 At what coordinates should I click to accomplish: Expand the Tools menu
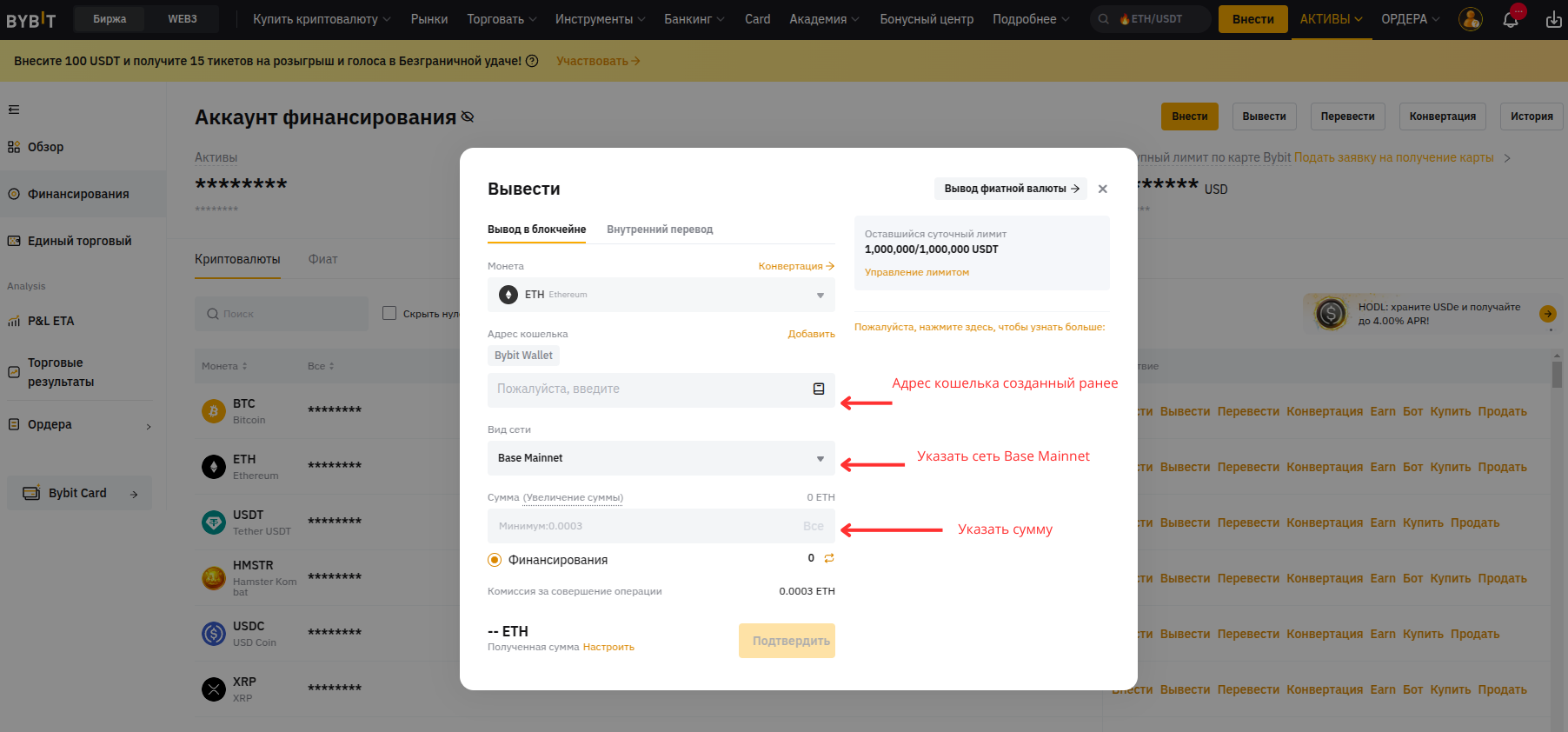[x=600, y=19]
